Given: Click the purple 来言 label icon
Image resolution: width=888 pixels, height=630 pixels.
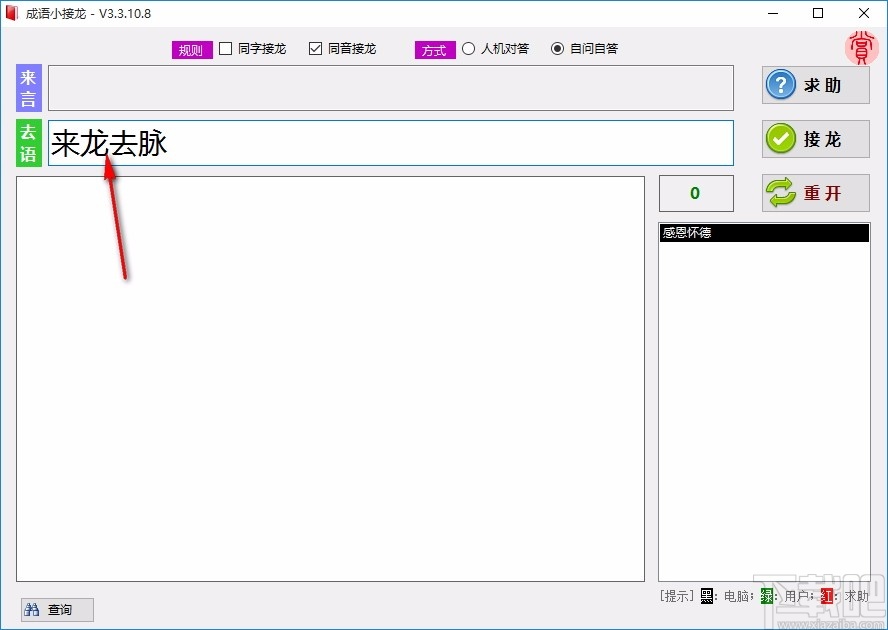Looking at the screenshot, I should coord(27,88).
